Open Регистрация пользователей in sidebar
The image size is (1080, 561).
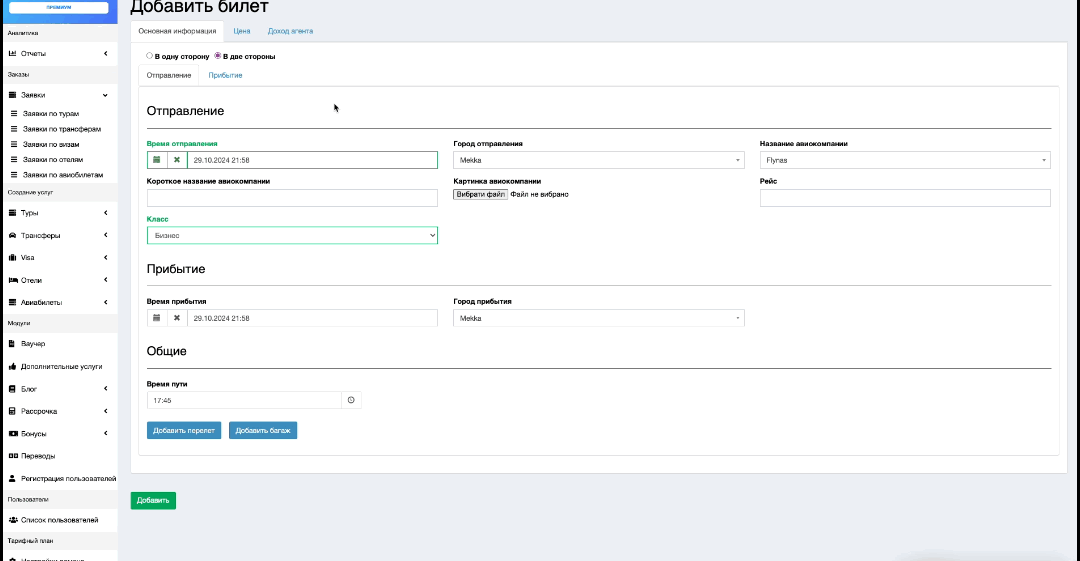(68, 478)
